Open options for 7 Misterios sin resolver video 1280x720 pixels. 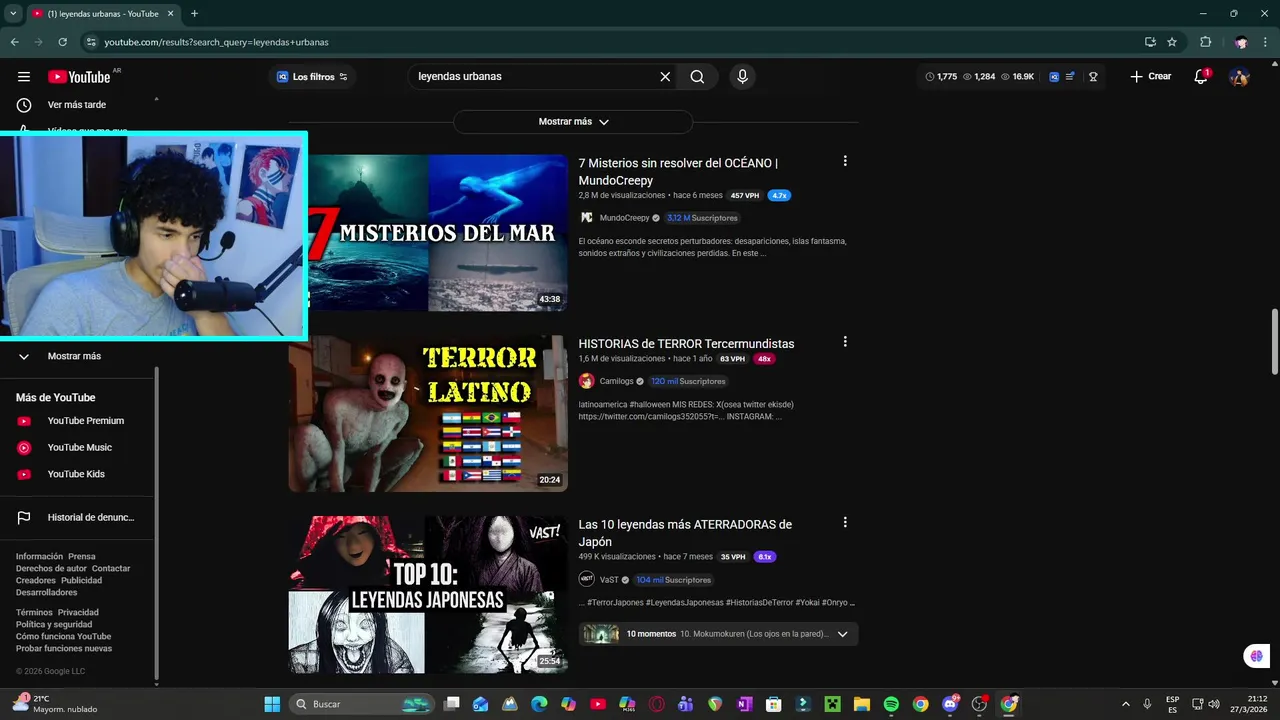coord(845,161)
